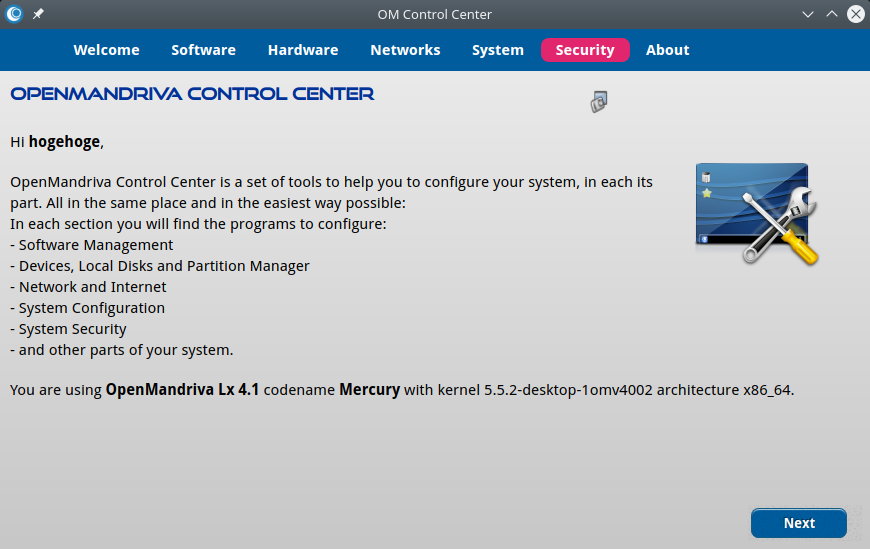Viewport: 870px width, 549px height.
Task: Go to the Networks tab
Action: pyautogui.click(x=405, y=50)
